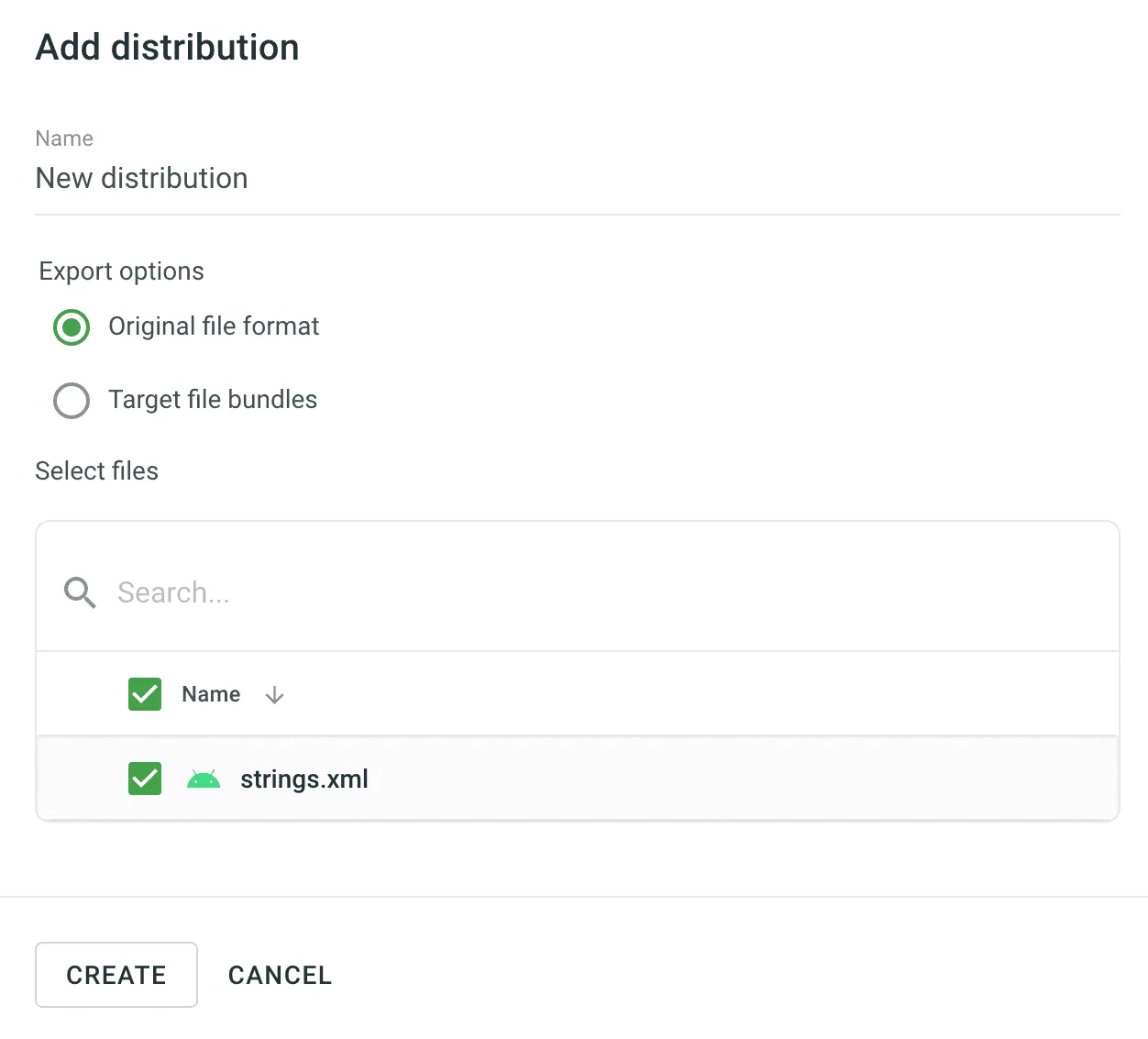Click the 'Export options' section heading
The width and height of the screenshot is (1148, 1039).
click(x=121, y=271)
